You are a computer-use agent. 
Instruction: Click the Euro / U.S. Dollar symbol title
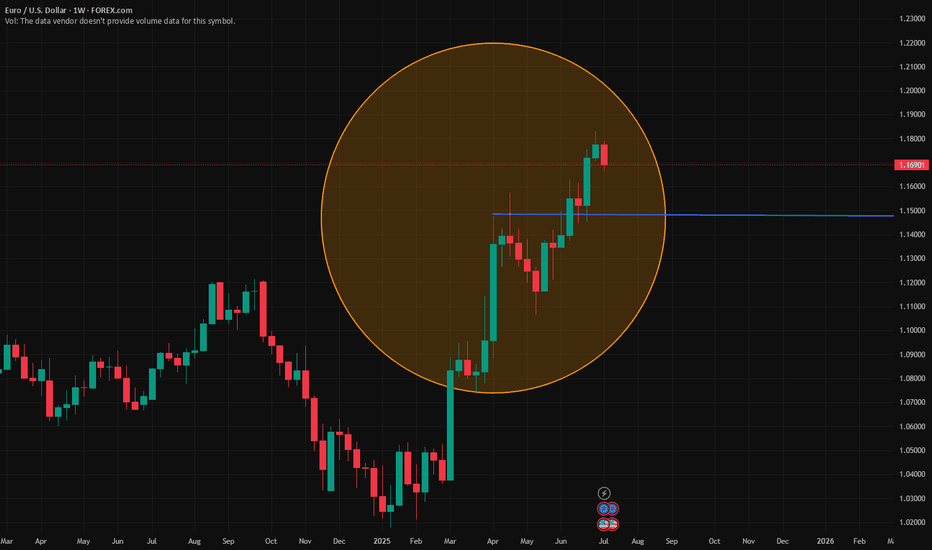click(x=68, y=10)
